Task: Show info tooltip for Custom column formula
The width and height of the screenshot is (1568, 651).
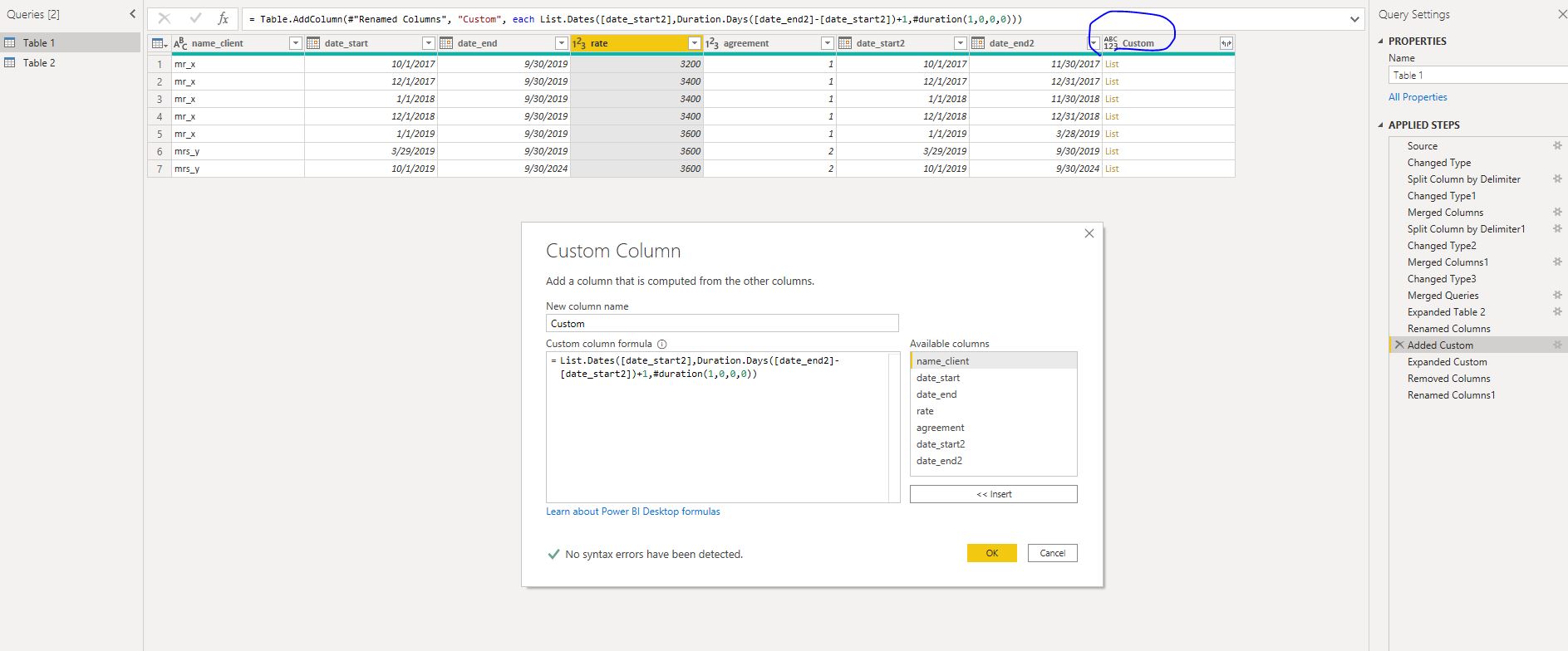Action: pyautogui.click(x=662, y=344)
